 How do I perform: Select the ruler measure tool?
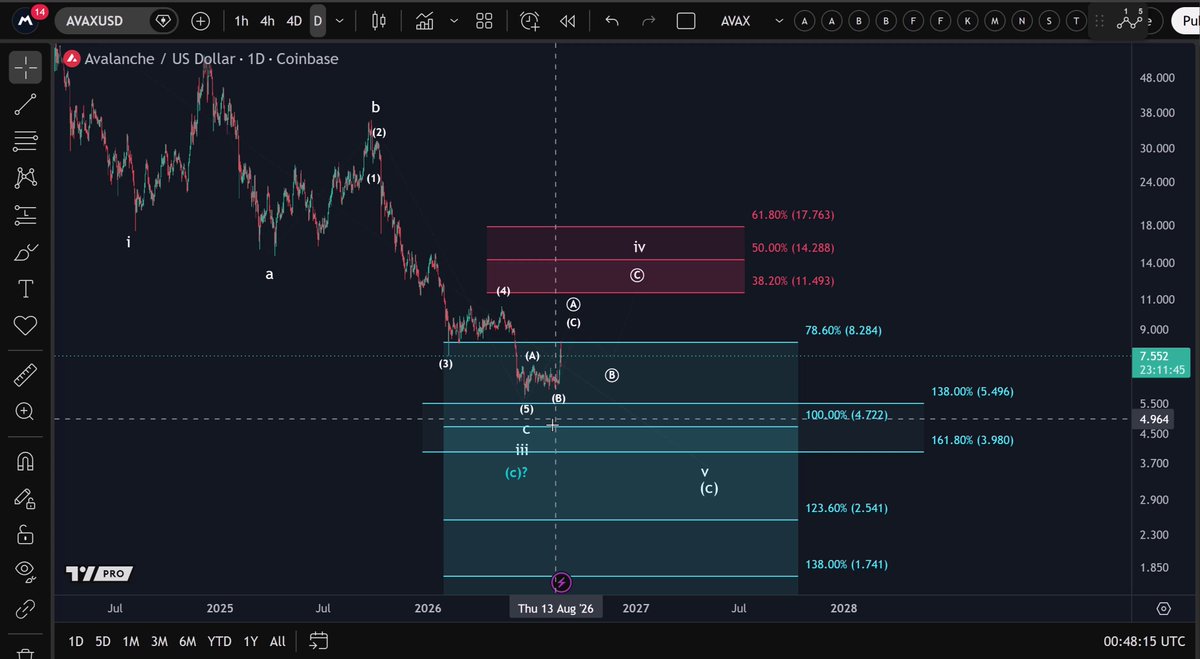25,375
